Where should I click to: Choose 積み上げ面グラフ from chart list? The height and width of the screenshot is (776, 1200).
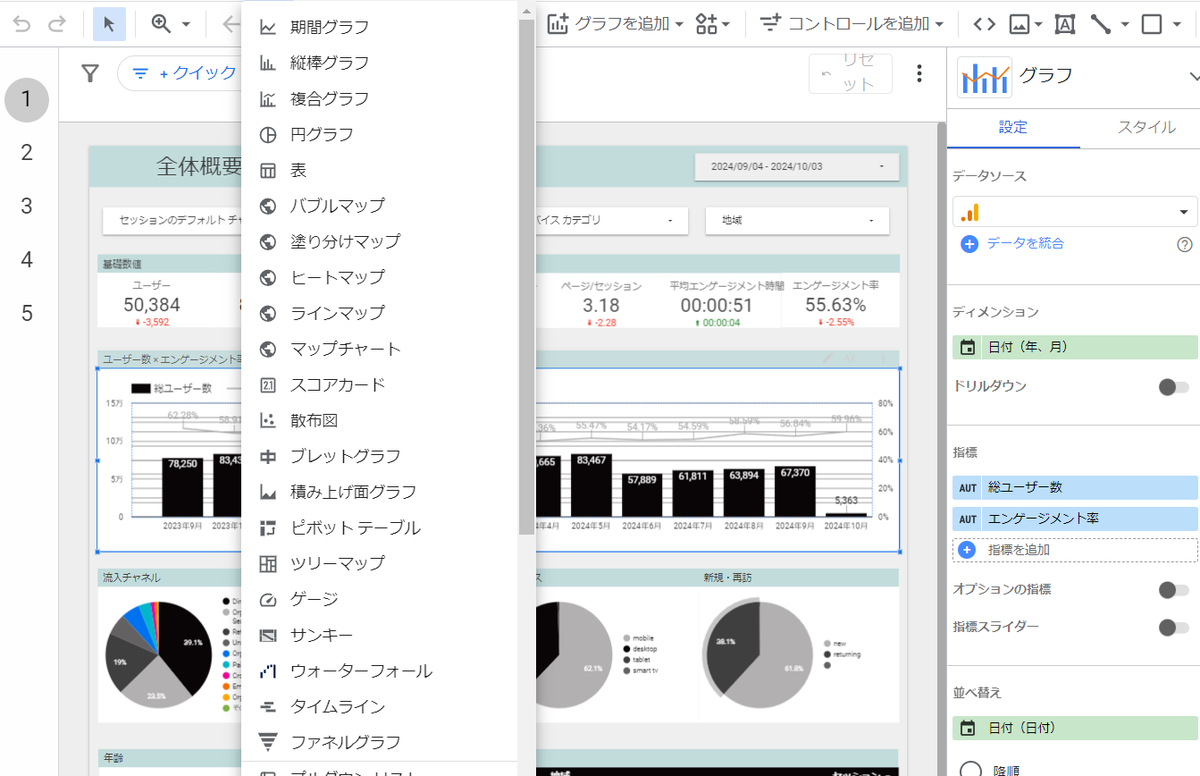tap(379, 492)
